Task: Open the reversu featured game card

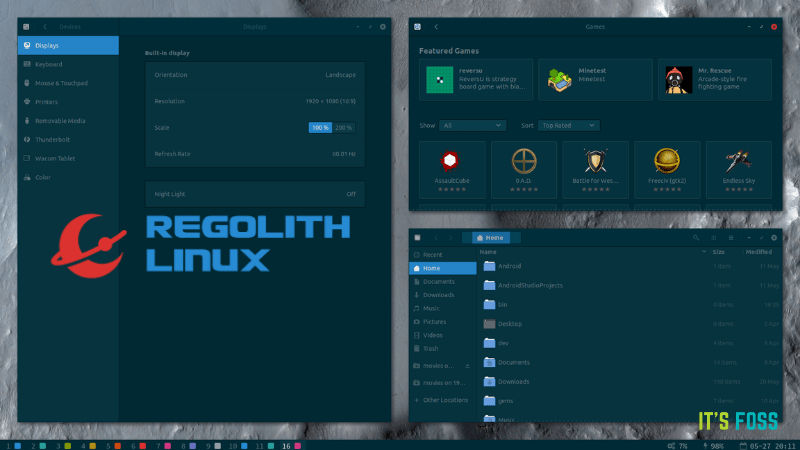Action: (x=476, y=80)
